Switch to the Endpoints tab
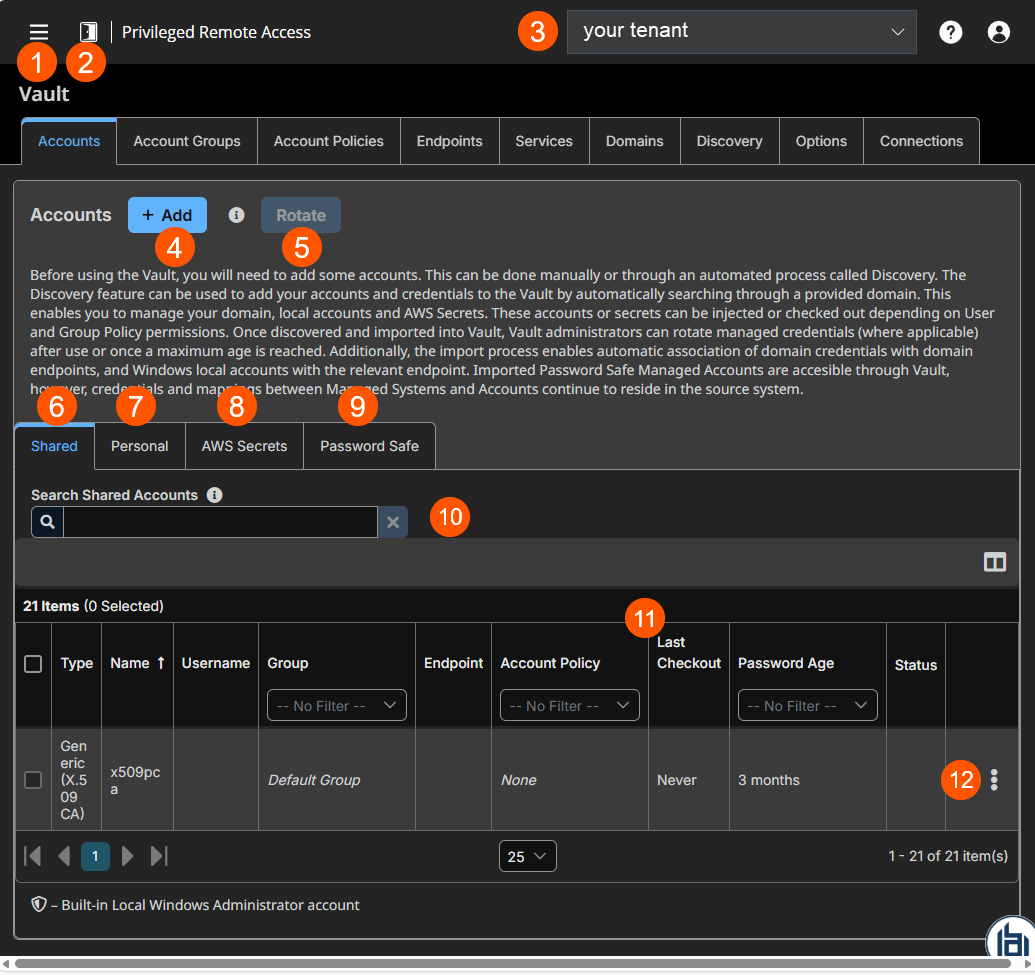 tap(450, 141)
